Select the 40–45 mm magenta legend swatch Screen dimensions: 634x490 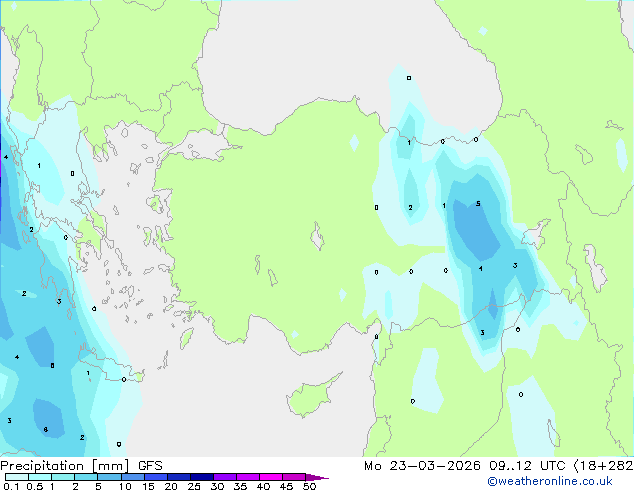tap(271, 477)
